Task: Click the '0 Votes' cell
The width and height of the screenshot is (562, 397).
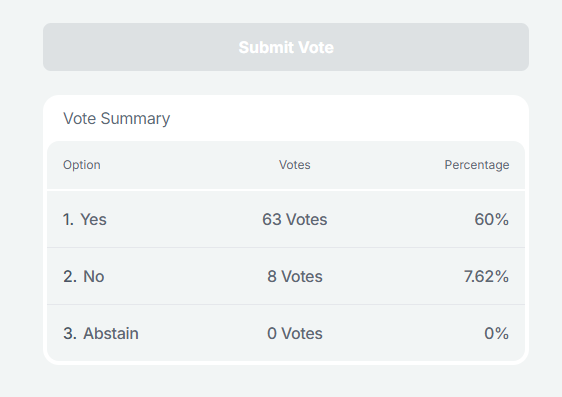Action: [295, 333]
